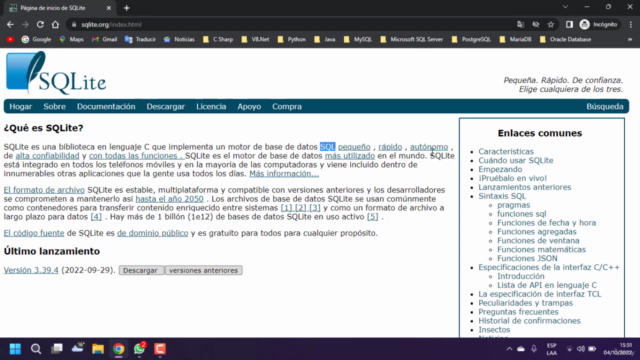Image resolution: width=640 pixels, height=360 pixels.
Task: Open the Google bookmark
Action: coord(36,40)
